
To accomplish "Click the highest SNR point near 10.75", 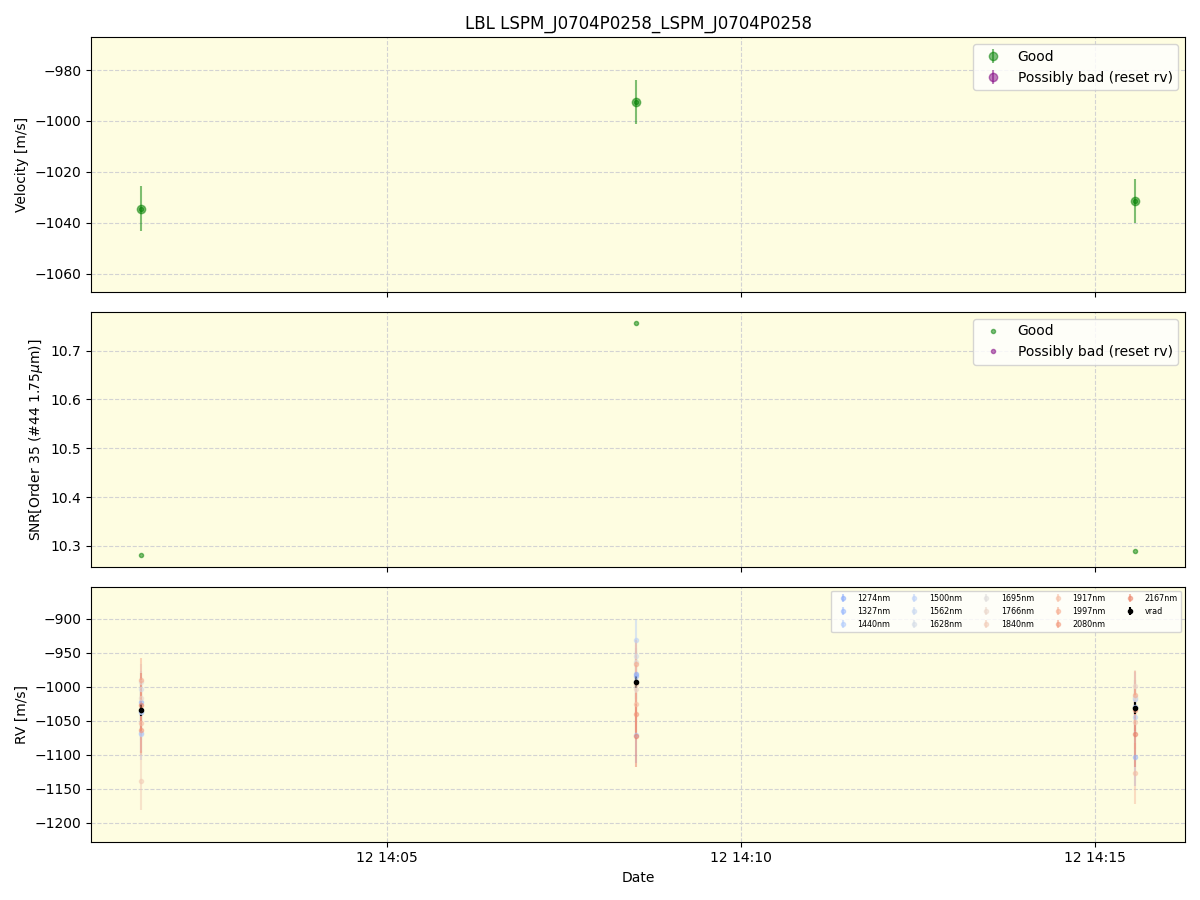I will (x=636, y=323).
